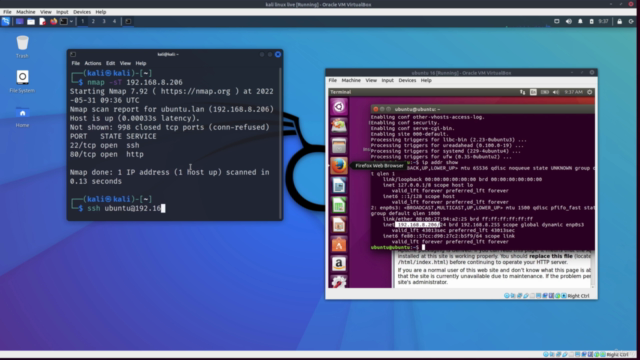The height and width of the screenshot is (360, 640).
Task: Open Machine menu in kali VirtualBox window
Action: 26,12
